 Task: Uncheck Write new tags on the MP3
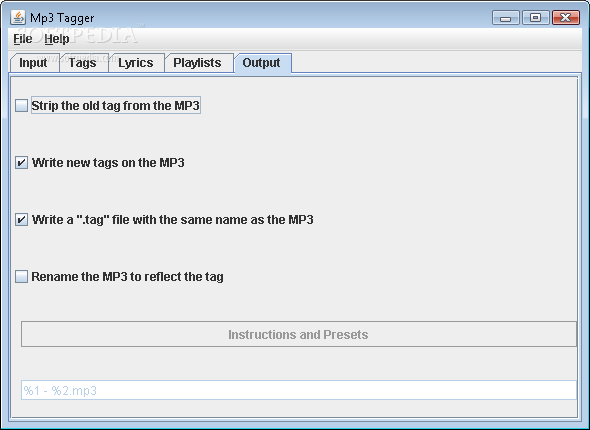[x=21, y=163]
